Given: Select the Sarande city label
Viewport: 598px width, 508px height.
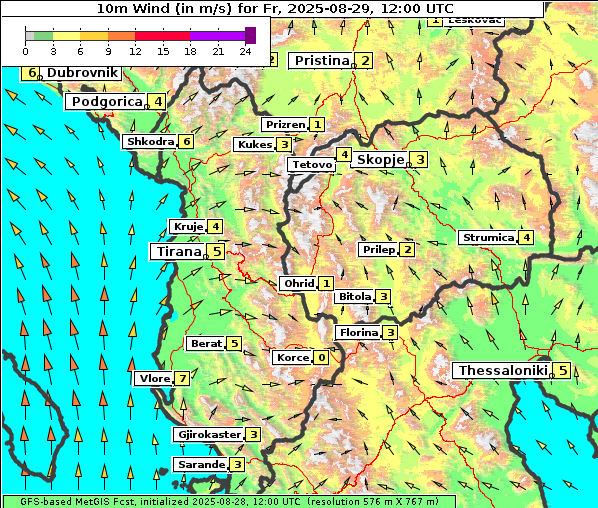Looking at the screenshot, I should click(201, 465).
